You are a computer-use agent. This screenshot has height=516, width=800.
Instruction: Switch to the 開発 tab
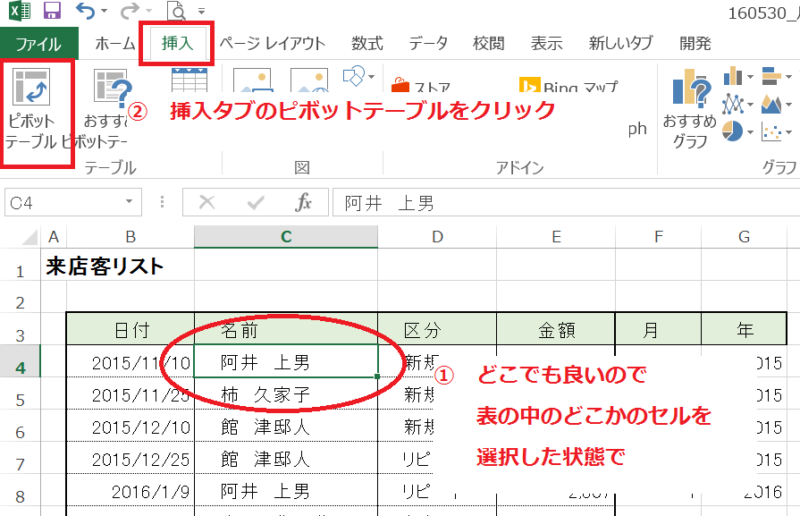[695, 44]
